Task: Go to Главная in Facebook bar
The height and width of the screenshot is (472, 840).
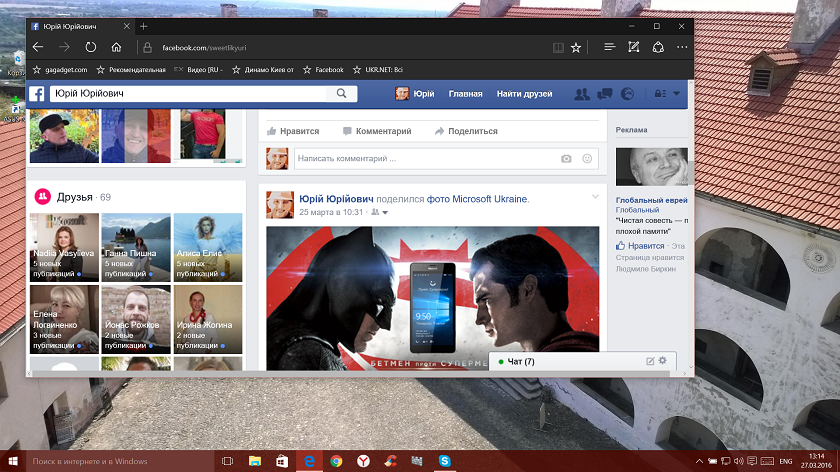Action: click(x=466, y=94)
